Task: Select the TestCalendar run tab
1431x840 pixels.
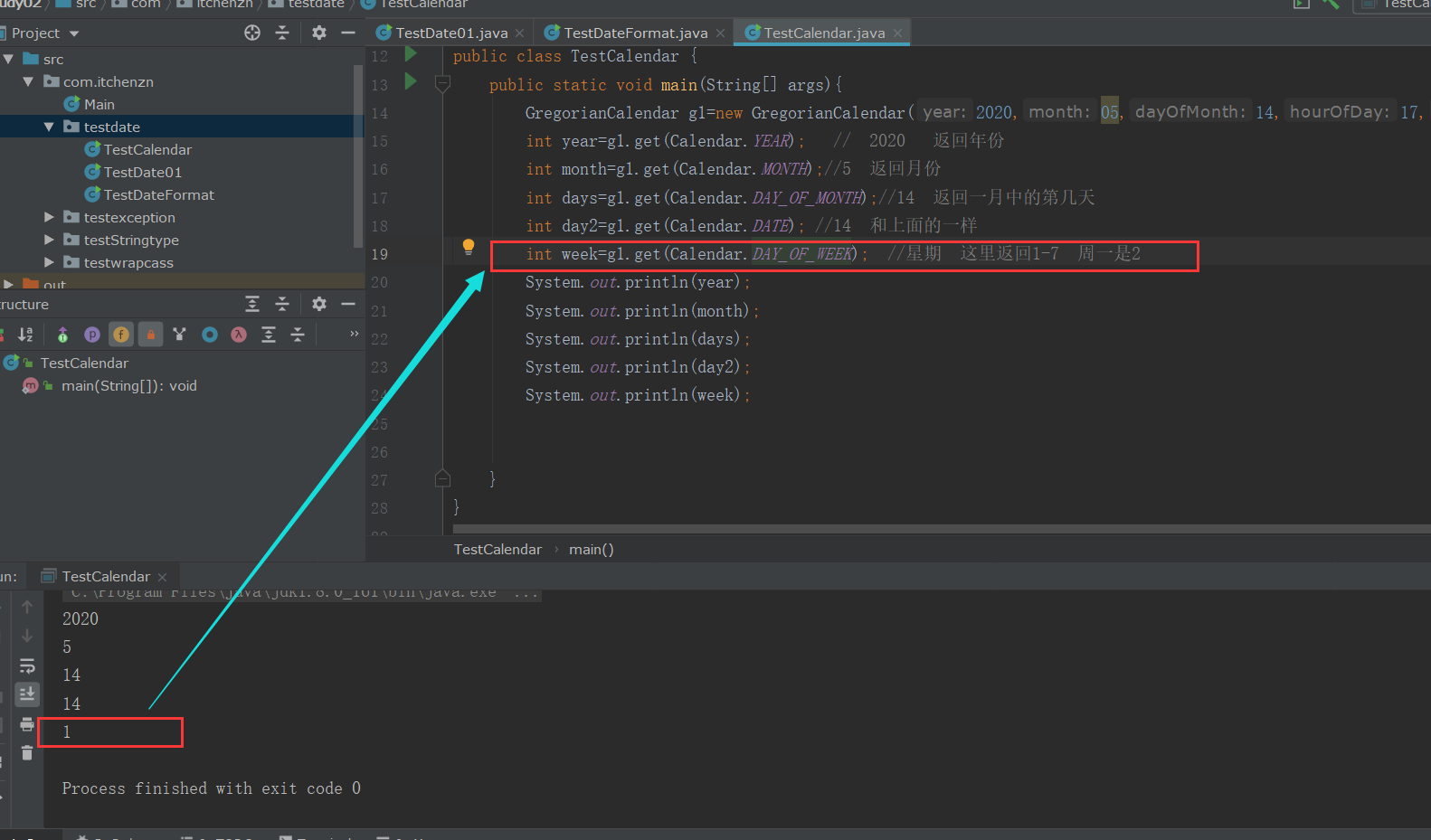Action: click(x=106, y=576)
